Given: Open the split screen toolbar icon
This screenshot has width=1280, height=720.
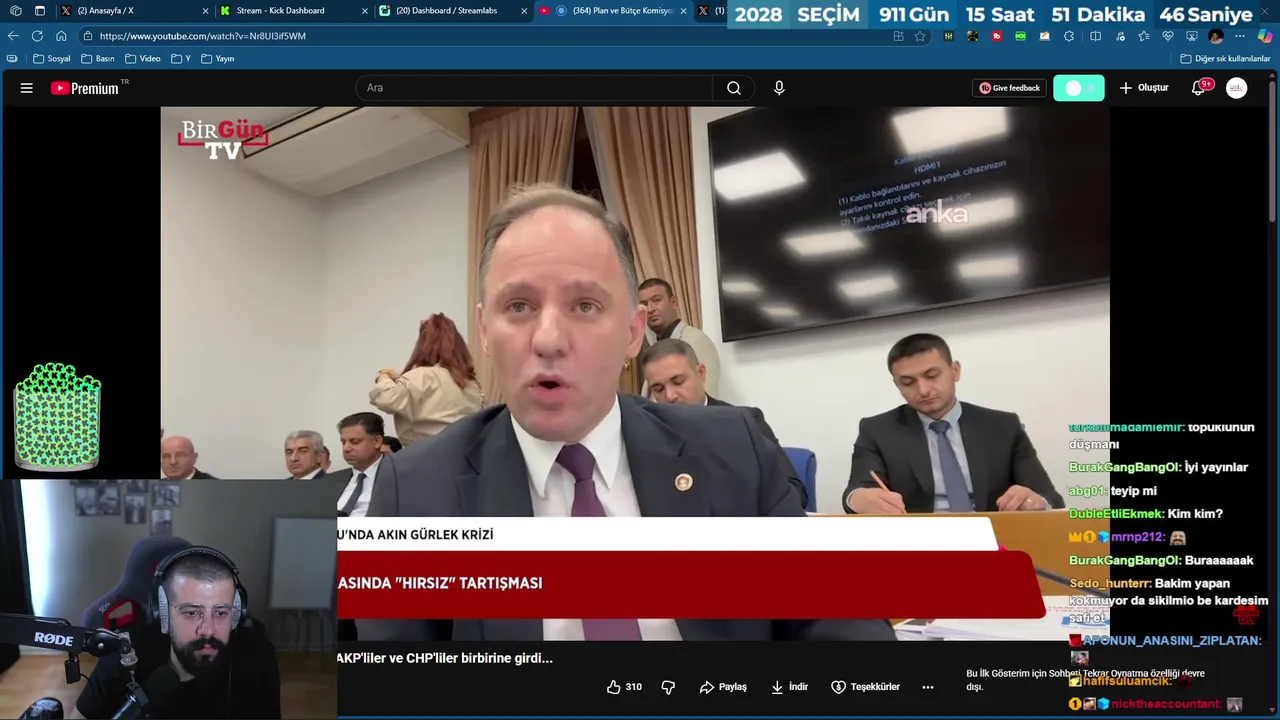Looking at the screenshot, I should [1095, 36].
